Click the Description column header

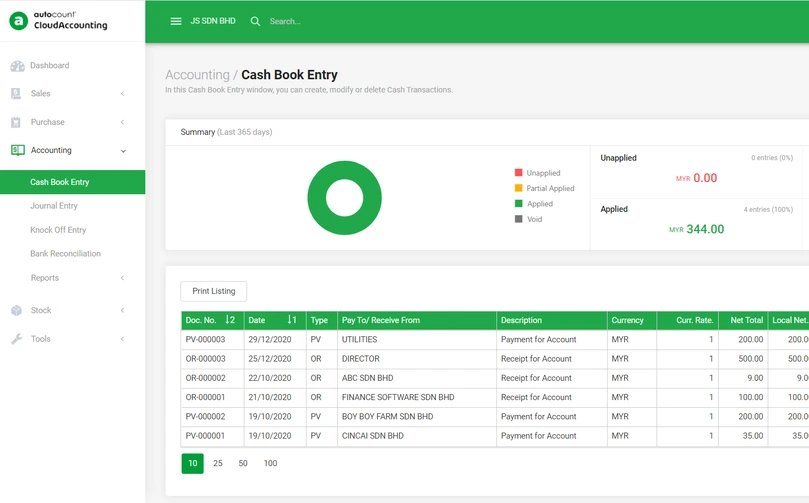point(552,320)
